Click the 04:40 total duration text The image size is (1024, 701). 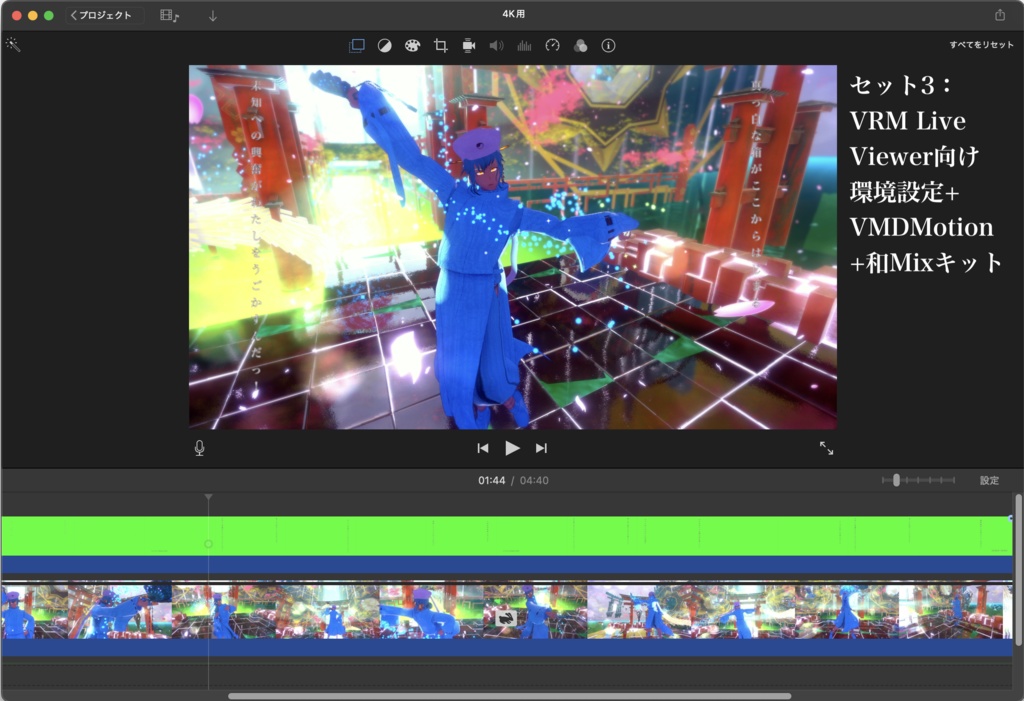point(534,480)
